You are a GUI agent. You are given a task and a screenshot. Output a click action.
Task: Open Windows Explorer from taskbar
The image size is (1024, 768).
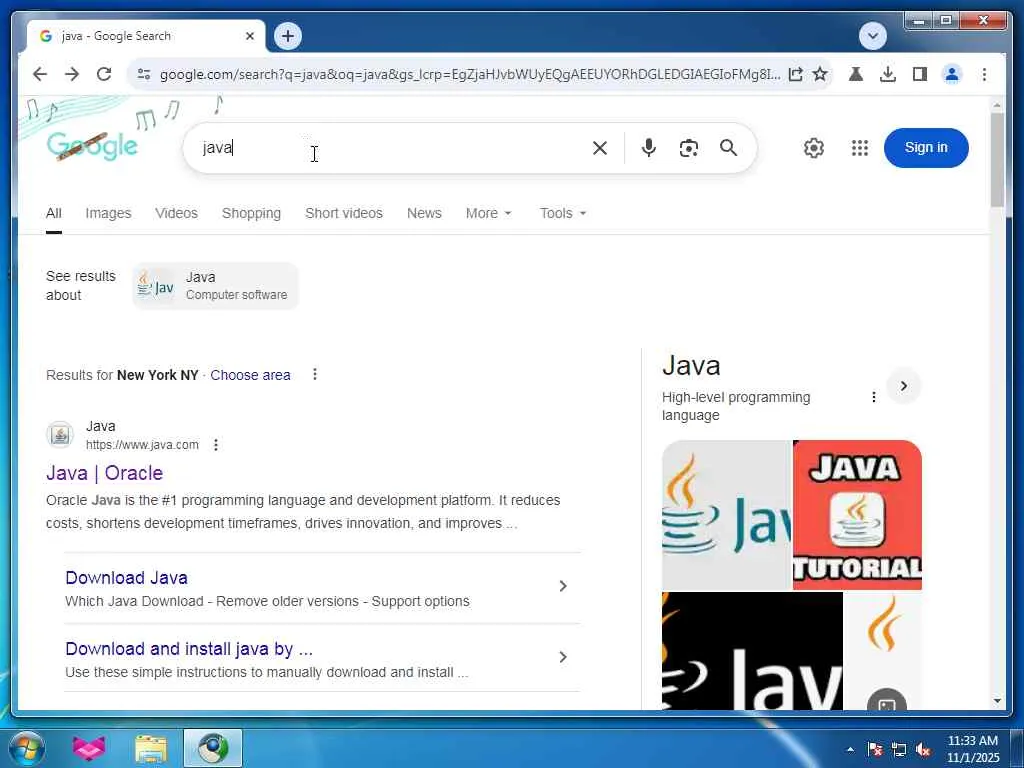(x=151, y=748)
